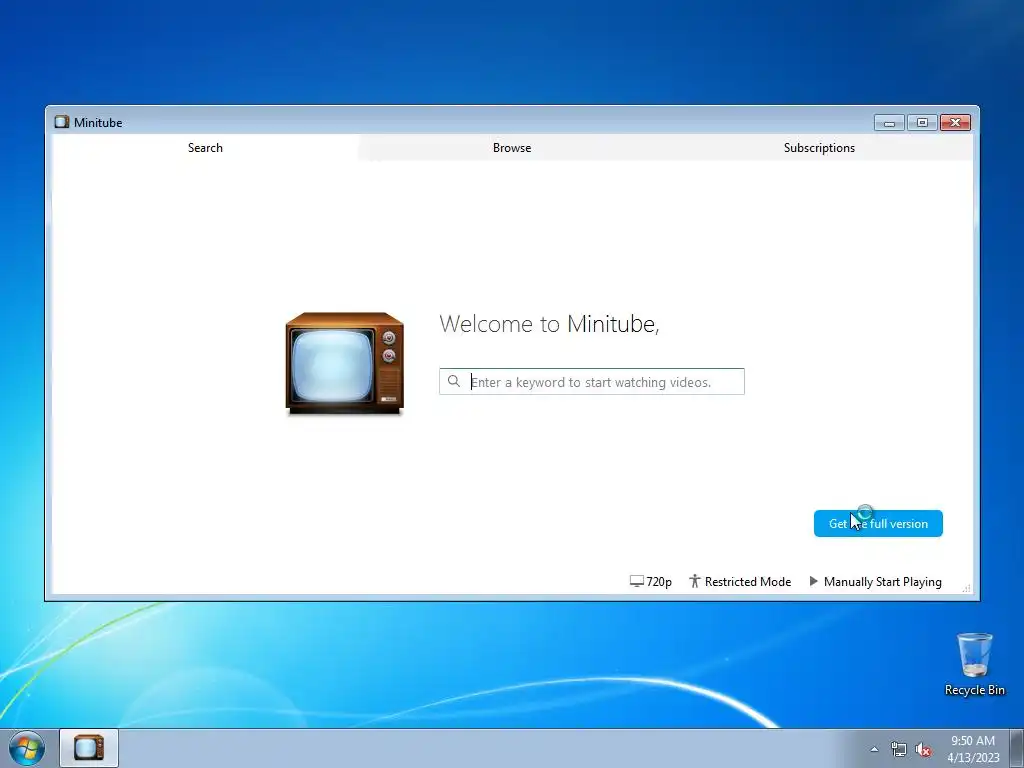Viewport: 1024px width, 768px height.
Task: Click the magnifier icon in search box
Action: point(454,381)
